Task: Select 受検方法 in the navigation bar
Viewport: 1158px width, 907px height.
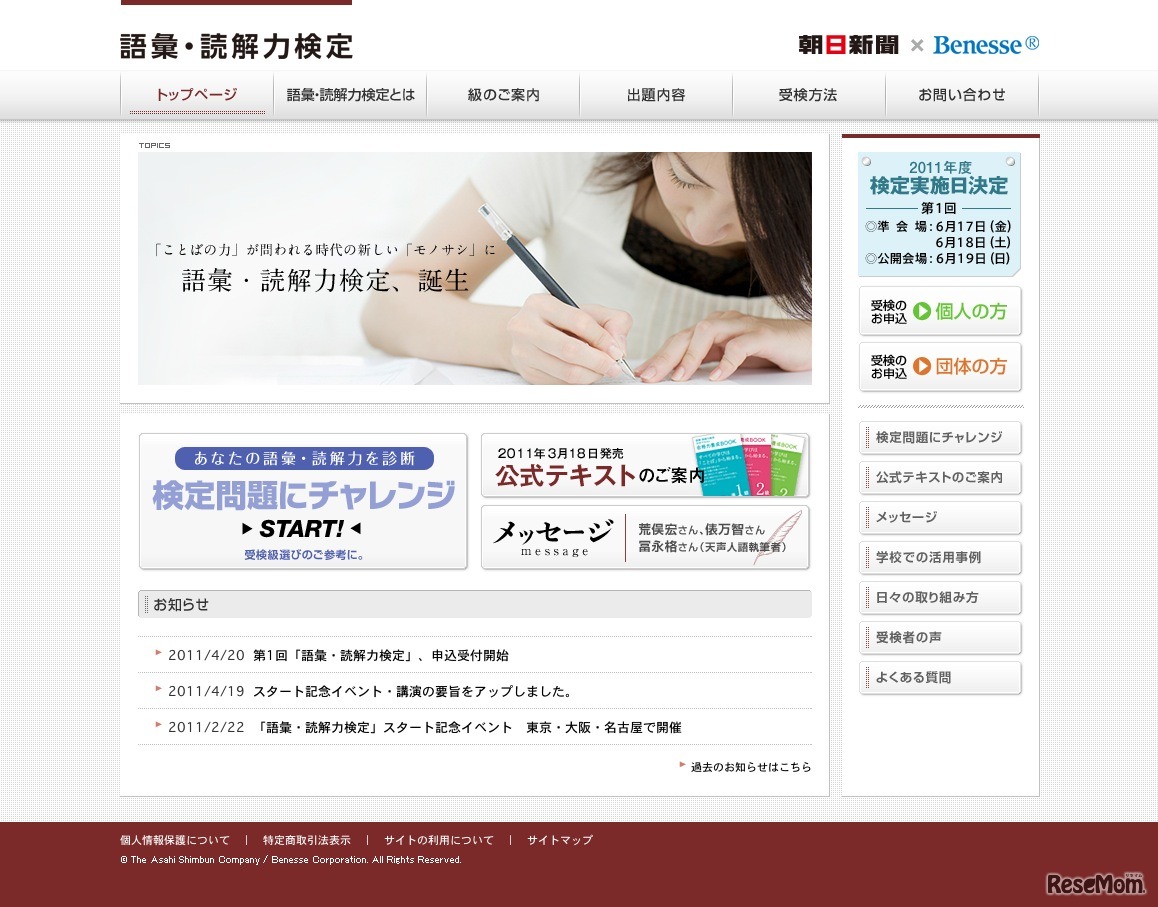Action: click(809, 95)
